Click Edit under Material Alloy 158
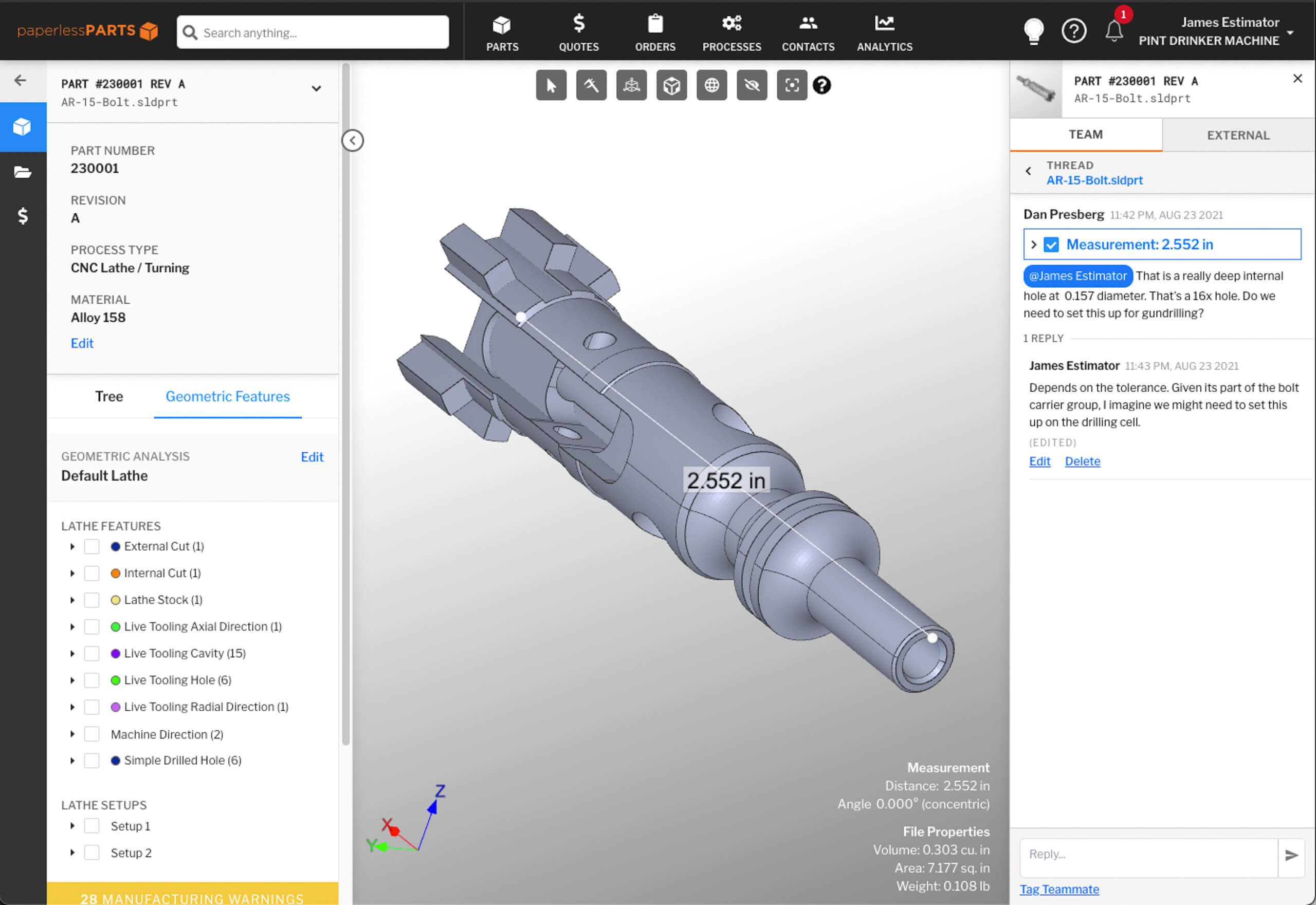This screenshot has width=1316, height=905. pos(82,343)
